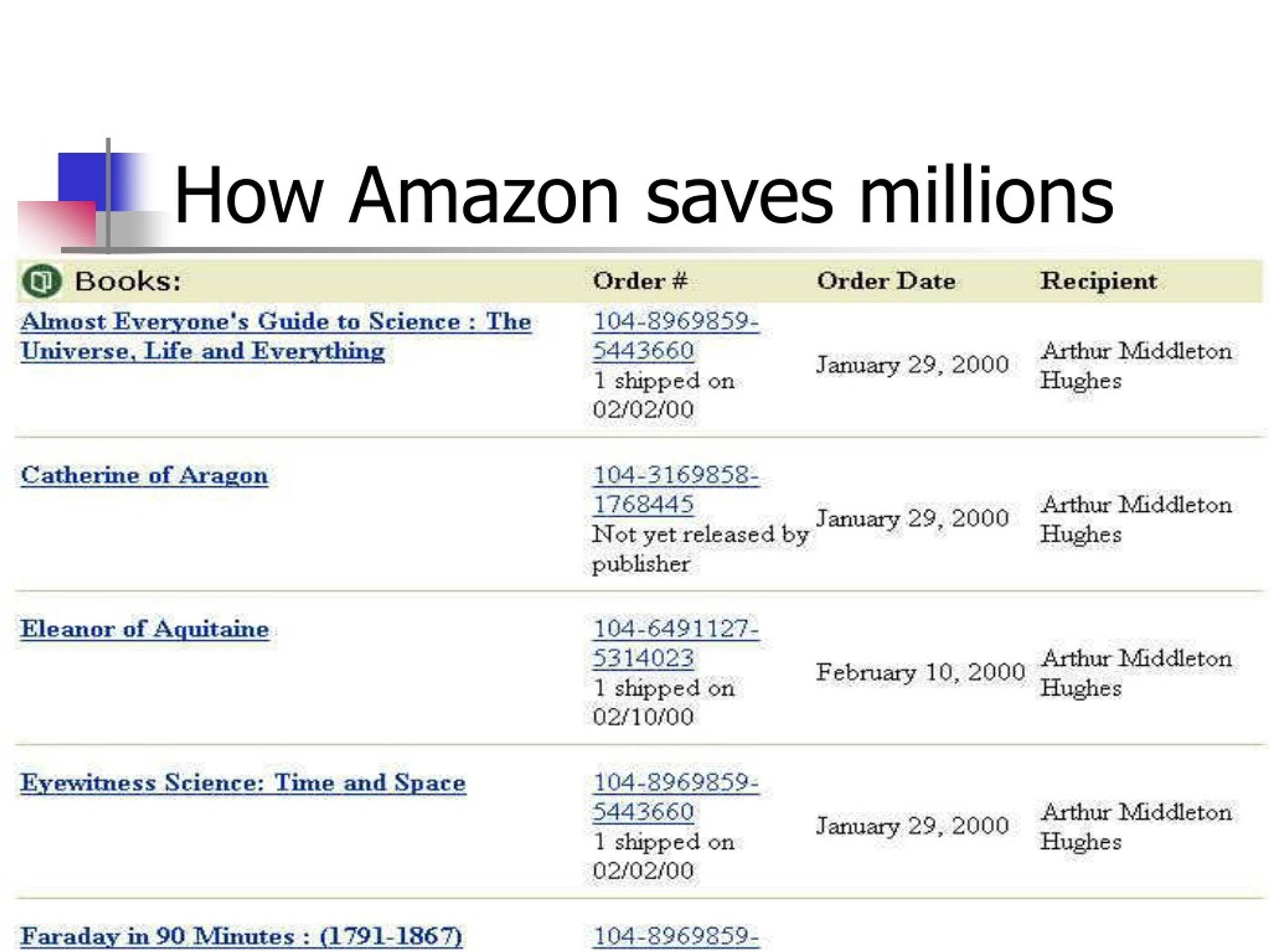Viewport: 1270px width, 952px height.
Task: Click the Order Date column header
Action: pos(886,281)
